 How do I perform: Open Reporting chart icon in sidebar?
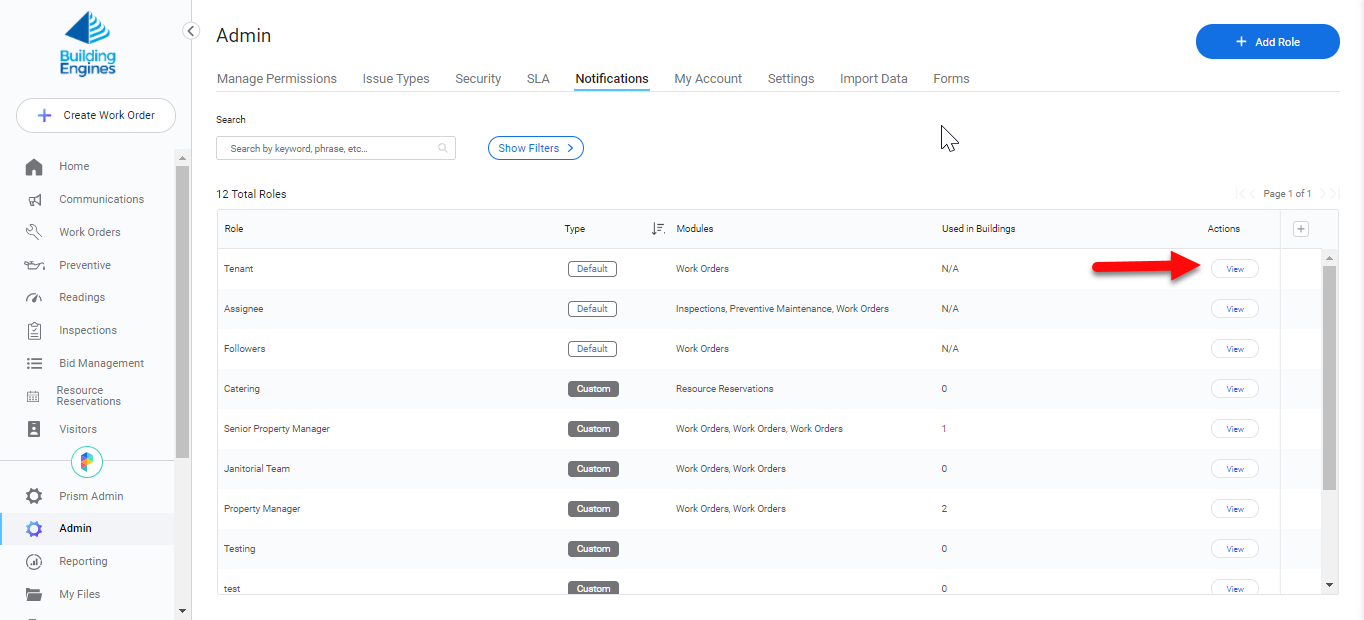click(34, 562)
